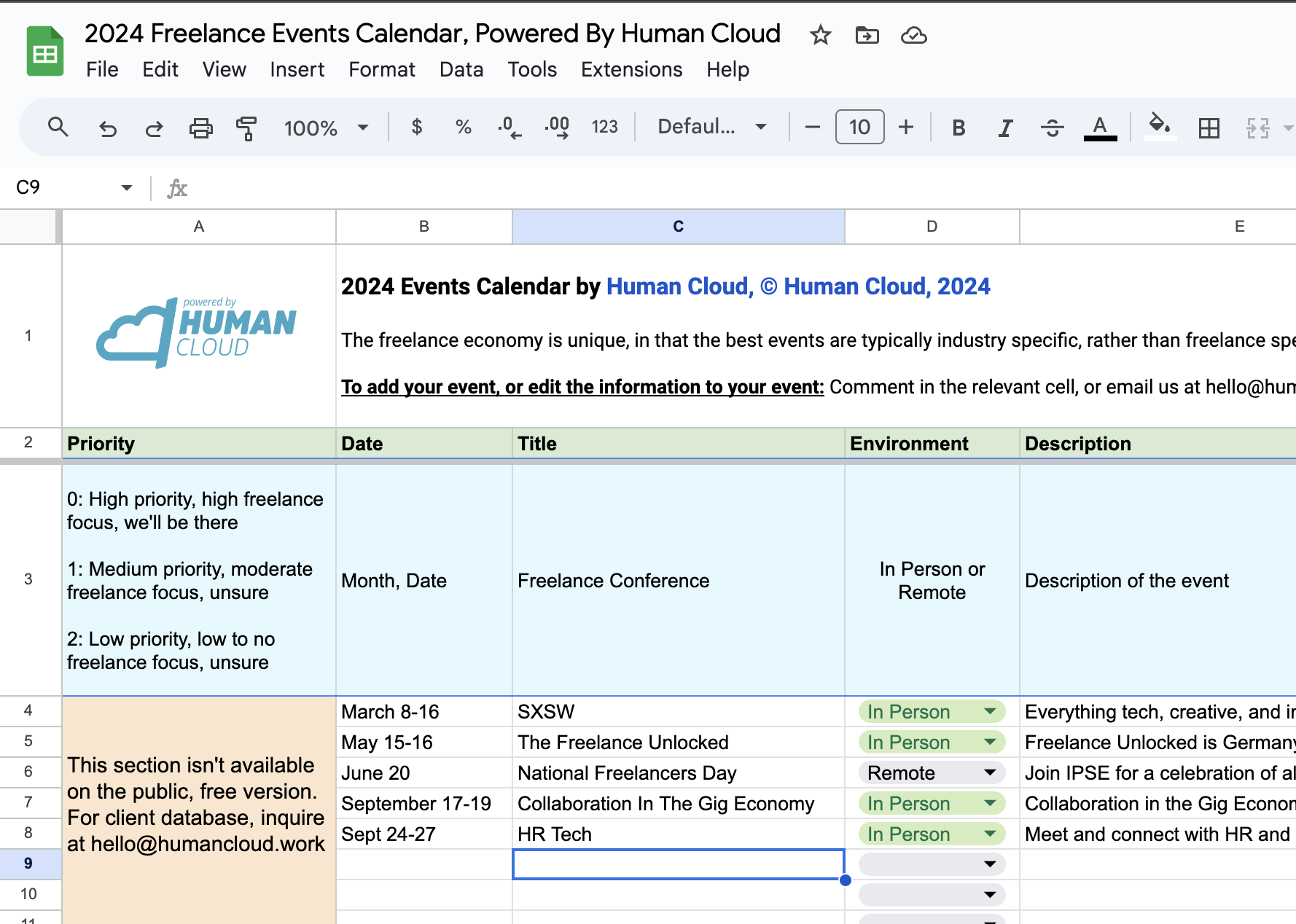Click the fx function icon

coord(177,189)
